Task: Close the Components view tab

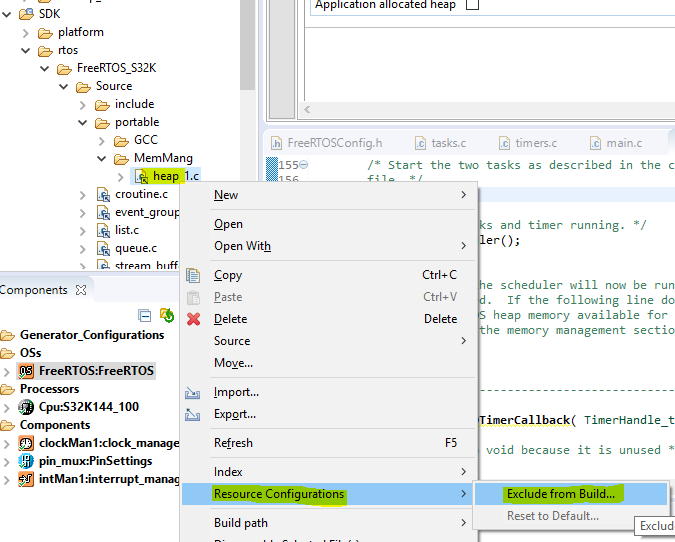Action: pos(81,290)
